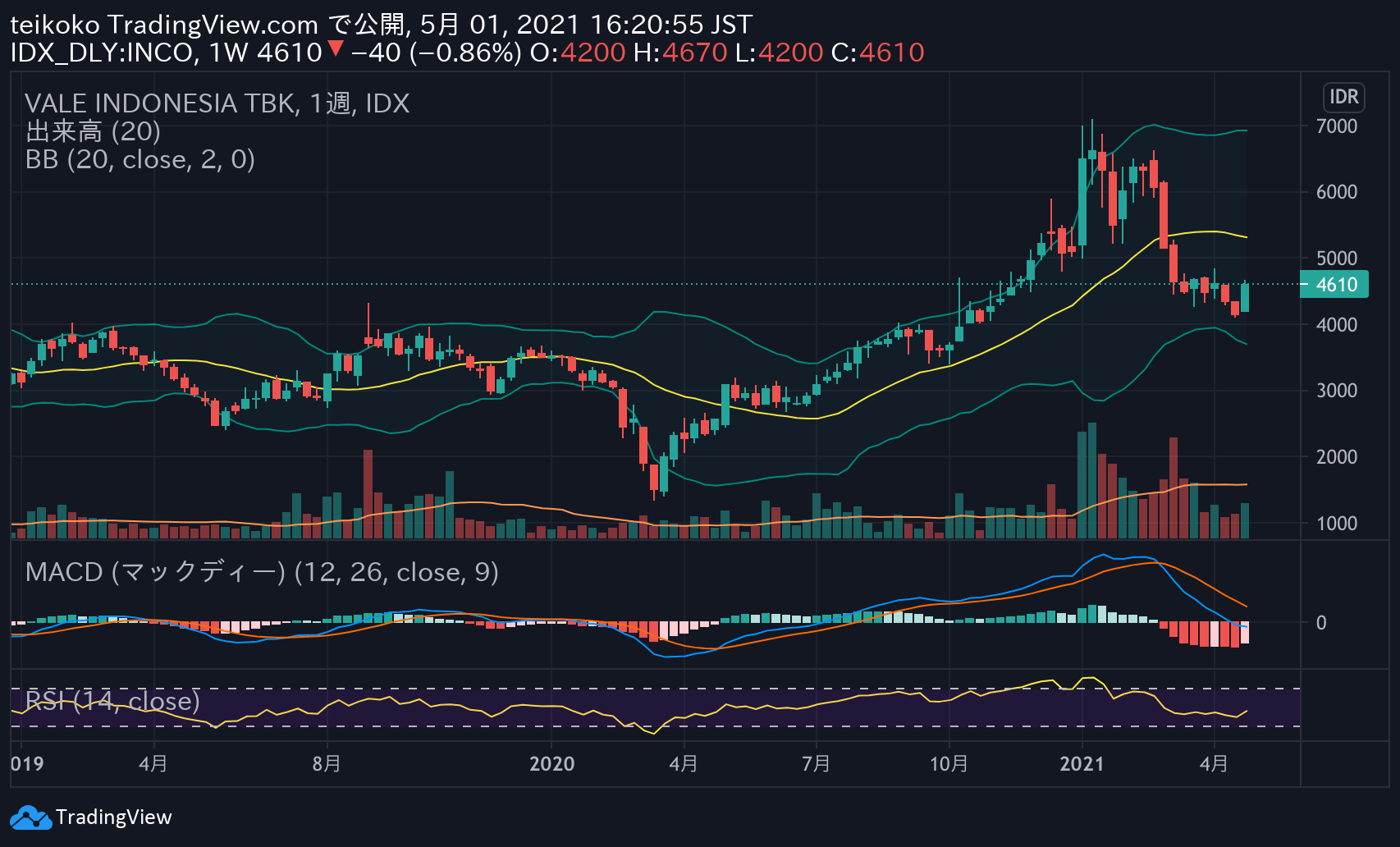Click the 2000 price axis label
The width and height of the screenshot is (1400, 847).
[x=1337, y=457]
